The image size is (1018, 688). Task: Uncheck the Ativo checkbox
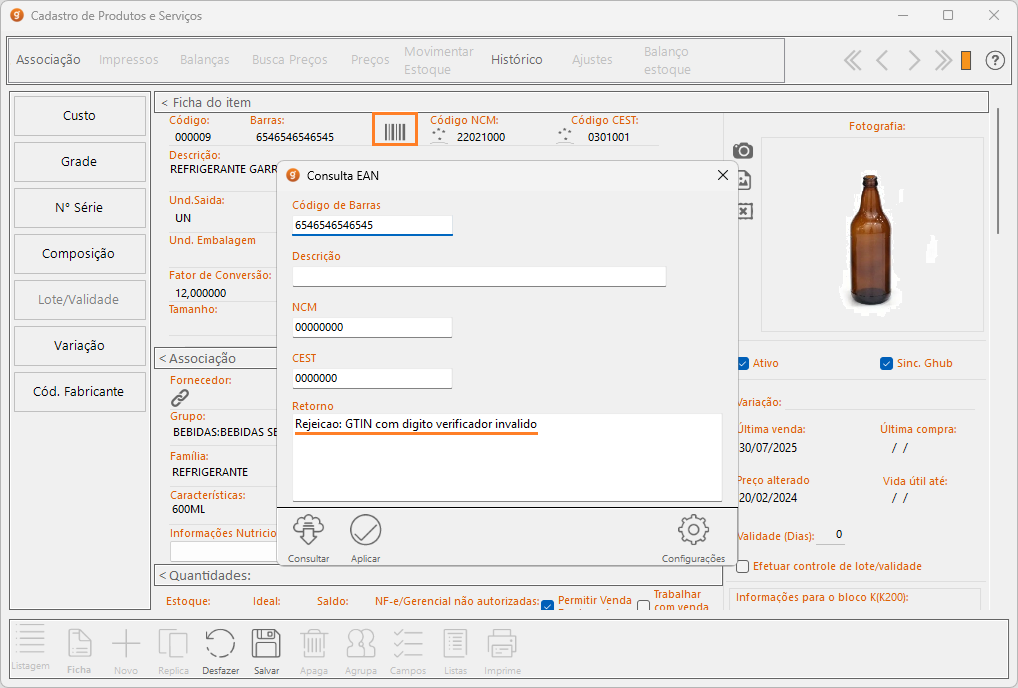[743, 363]
